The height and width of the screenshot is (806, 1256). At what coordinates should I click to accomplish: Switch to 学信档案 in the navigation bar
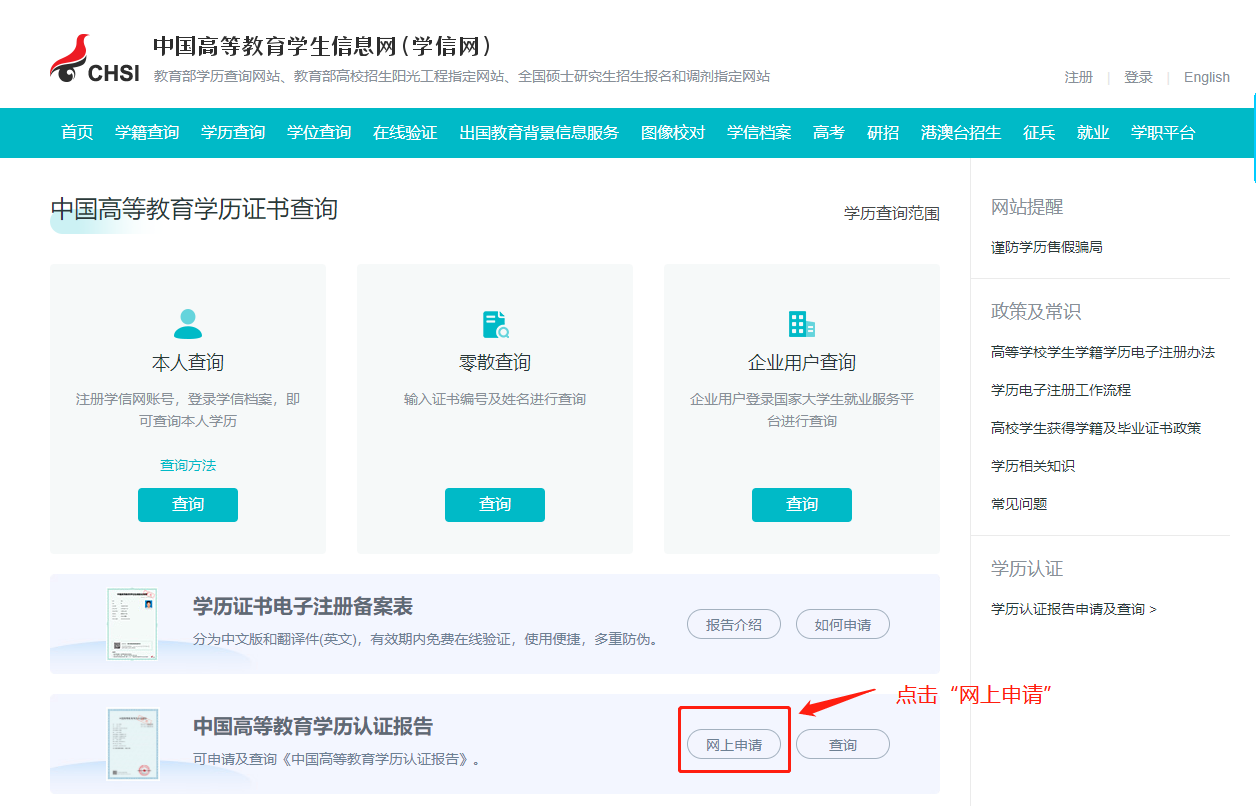point(759,132)
